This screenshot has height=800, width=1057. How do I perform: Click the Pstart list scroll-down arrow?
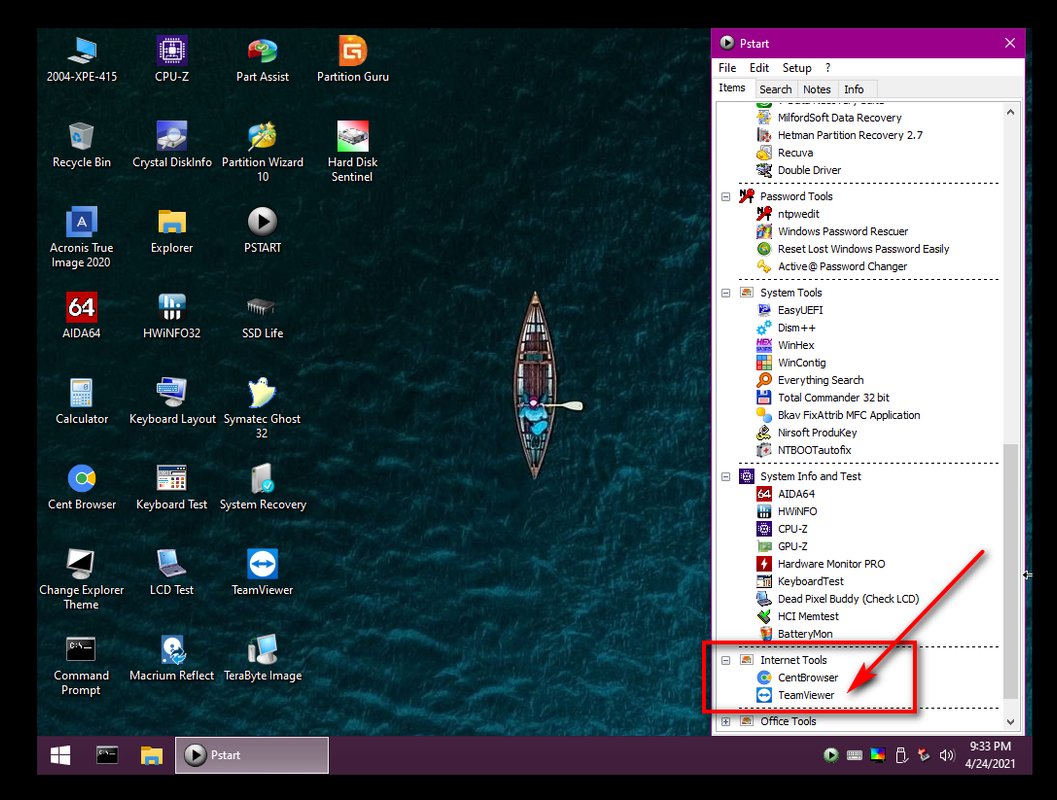(1010, 722)
